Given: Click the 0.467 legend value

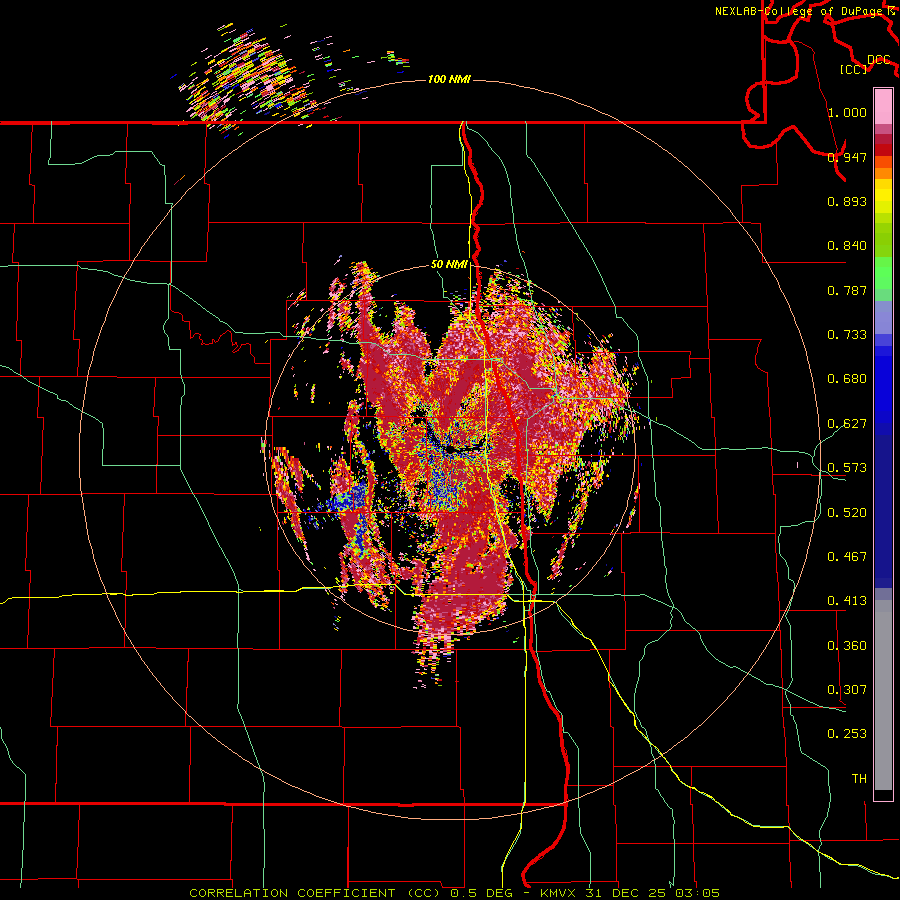Looking at the screenshot, I should coord(847,556).
